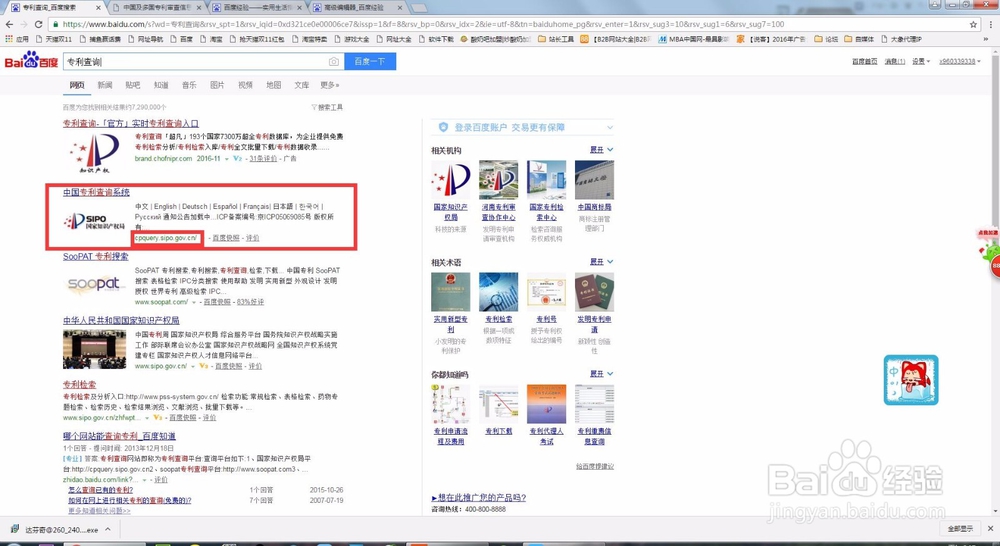Open the 国家知识产权局 institution thumbnail
Viewport: 1000px width, 546px height.
(x=451, y=180)
